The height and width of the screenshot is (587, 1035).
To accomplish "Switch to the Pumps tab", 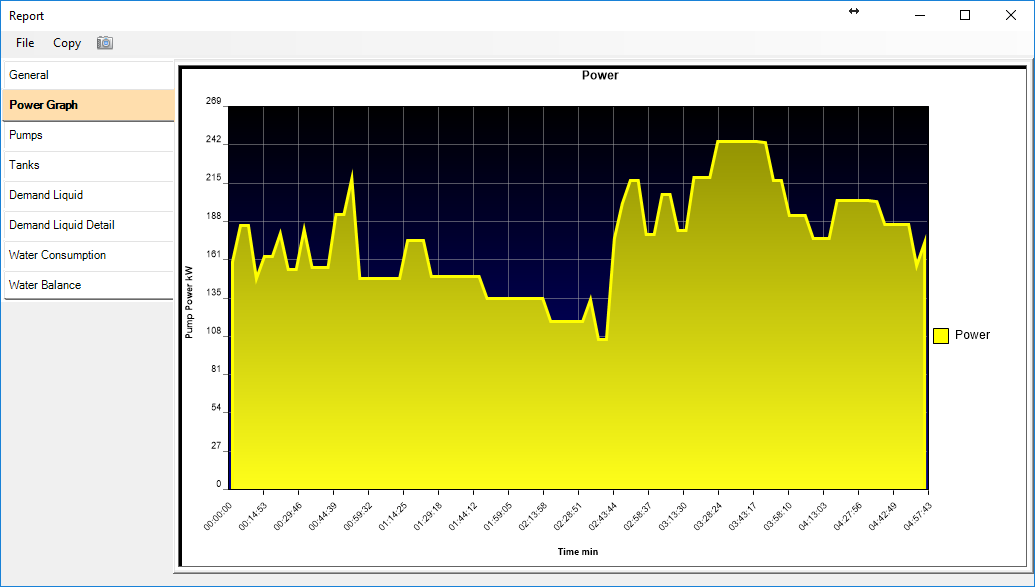I will coord(88,135).
